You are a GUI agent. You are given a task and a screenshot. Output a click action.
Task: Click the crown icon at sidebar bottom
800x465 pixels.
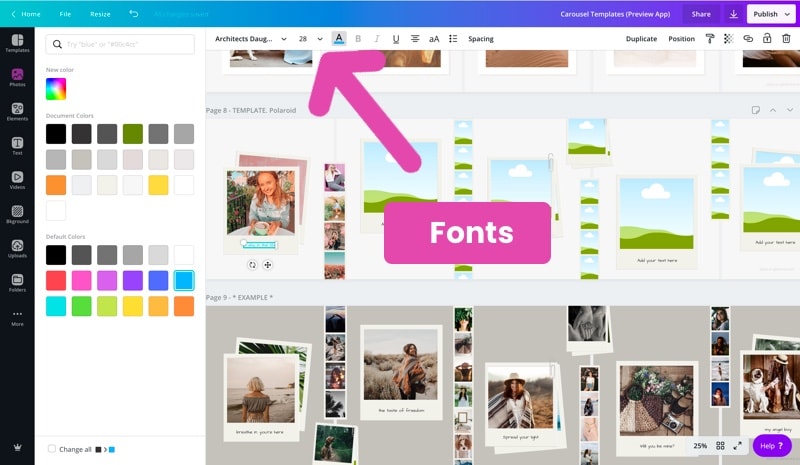(x=17, y=447)
